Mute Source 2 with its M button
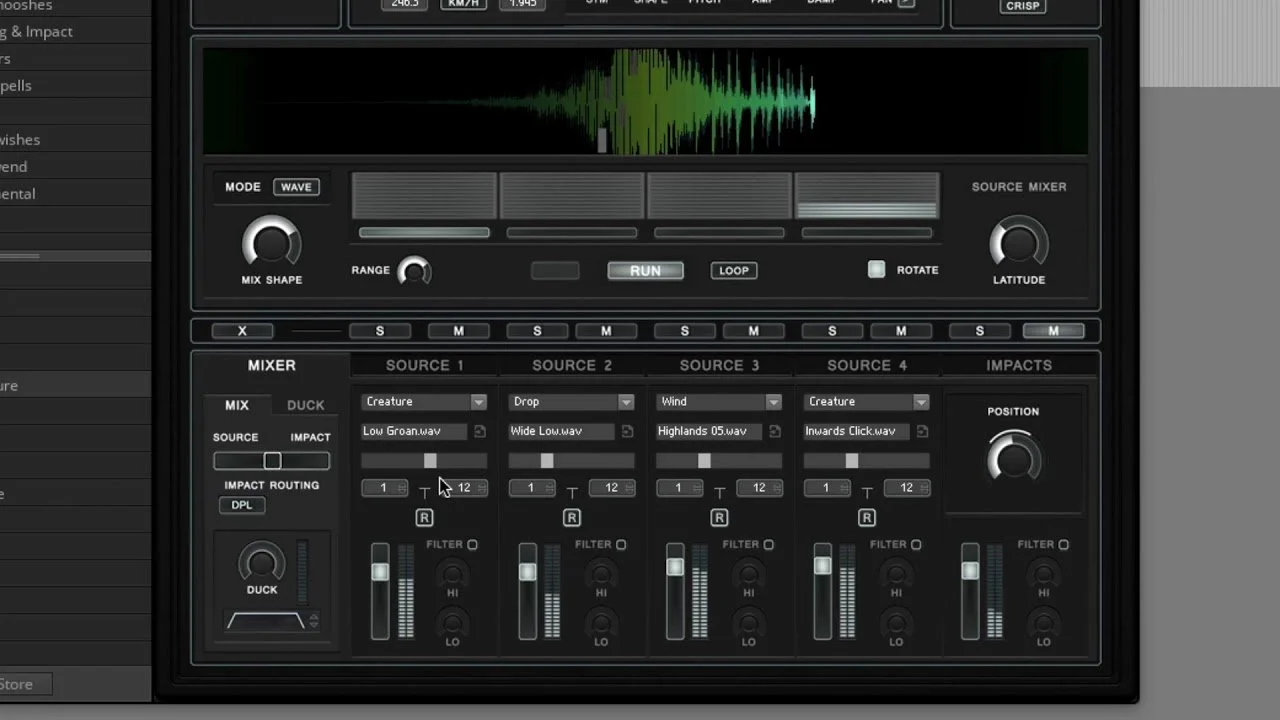Viewport: 1280px width, 720px height. pos(606,331)
